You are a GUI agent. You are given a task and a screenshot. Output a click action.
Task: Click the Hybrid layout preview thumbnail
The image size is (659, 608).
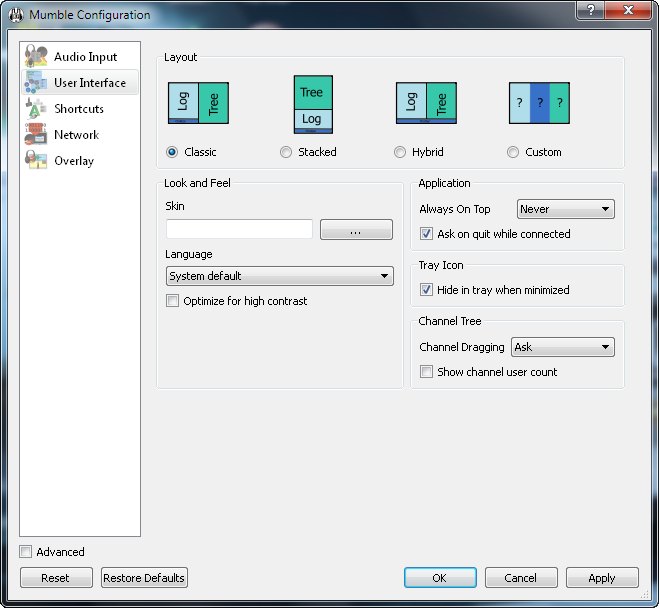tap(426, 103)
